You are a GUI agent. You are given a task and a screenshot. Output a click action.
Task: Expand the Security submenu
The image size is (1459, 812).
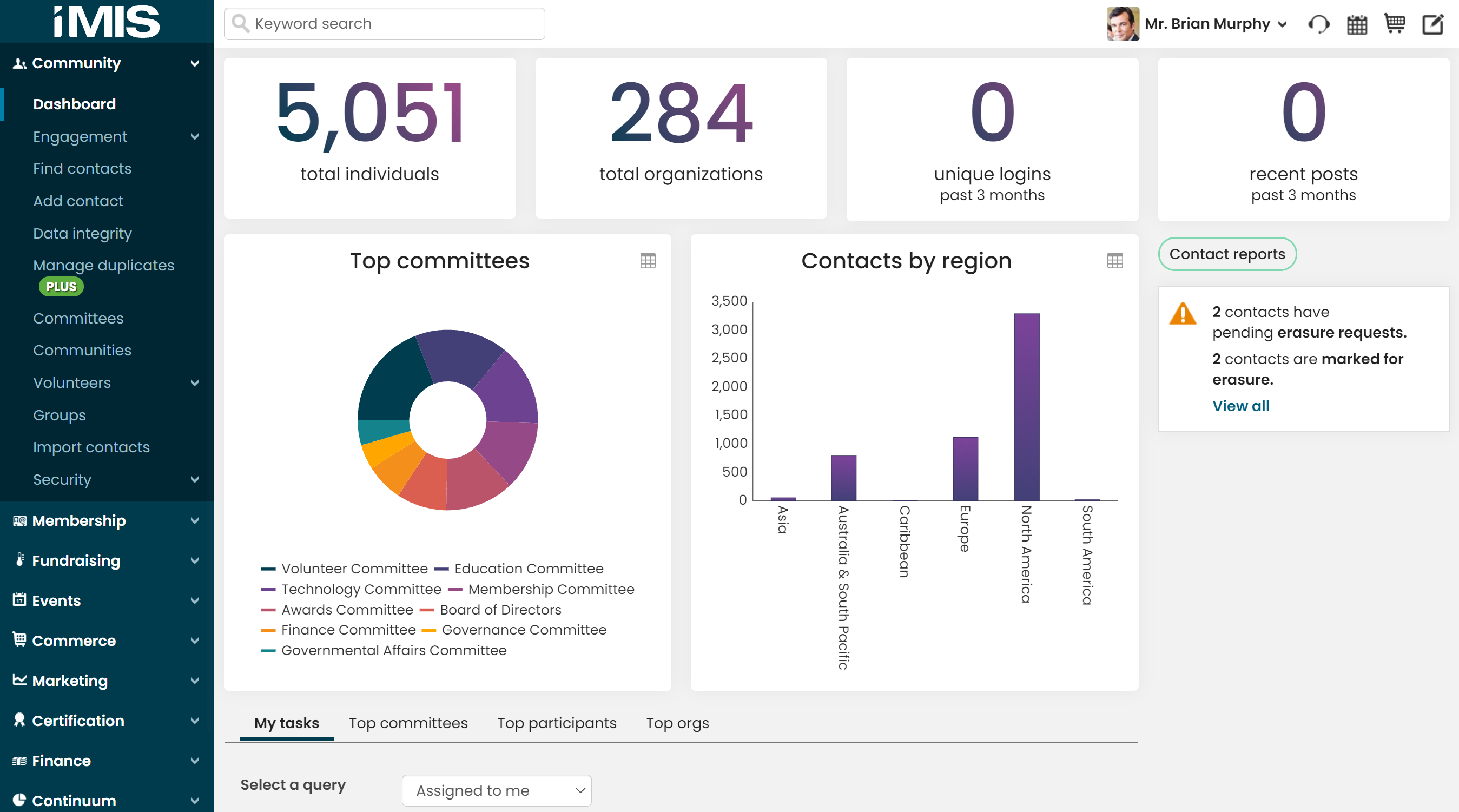195,480
